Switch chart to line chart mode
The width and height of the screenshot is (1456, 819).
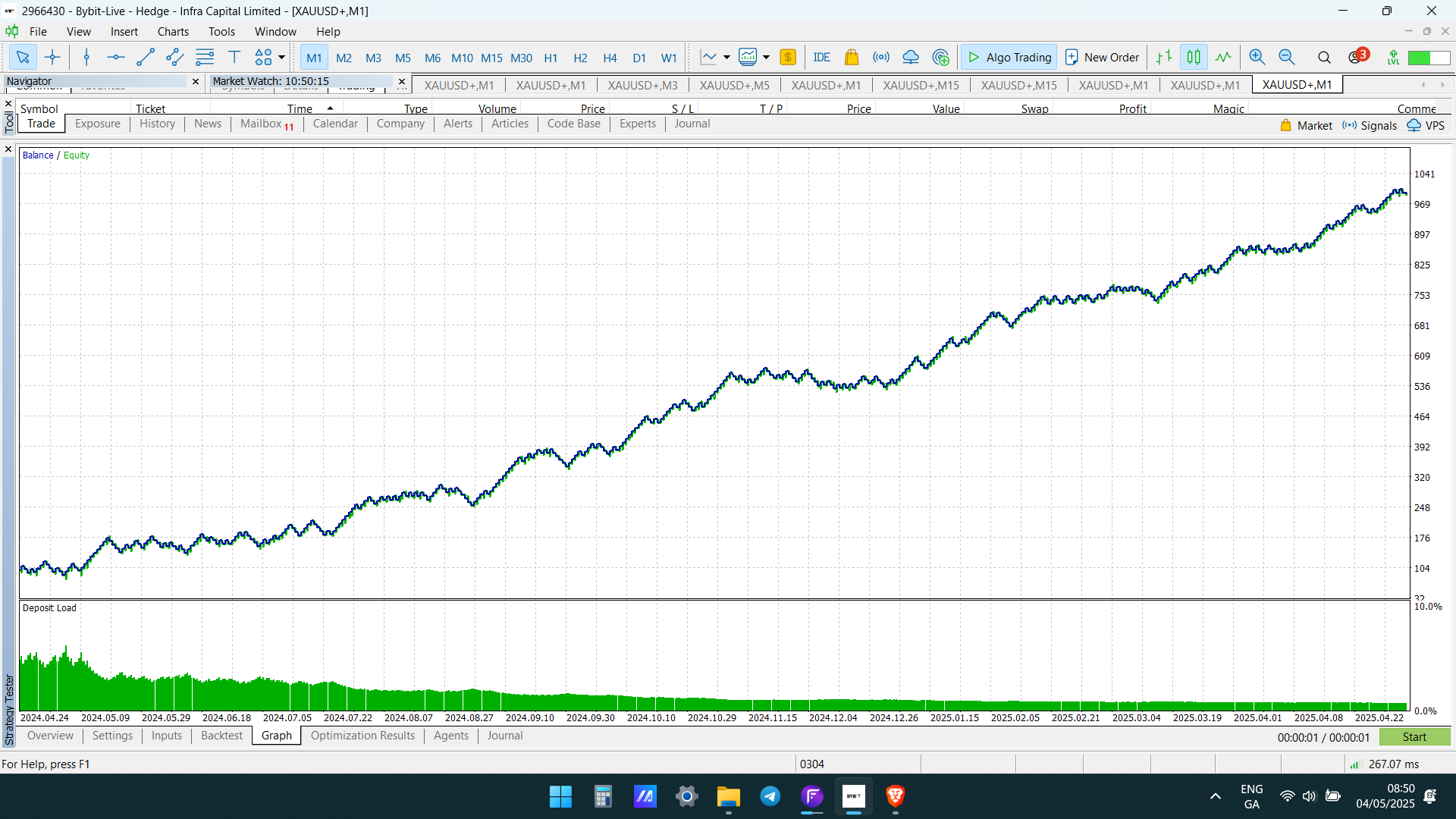point(1223,57)
